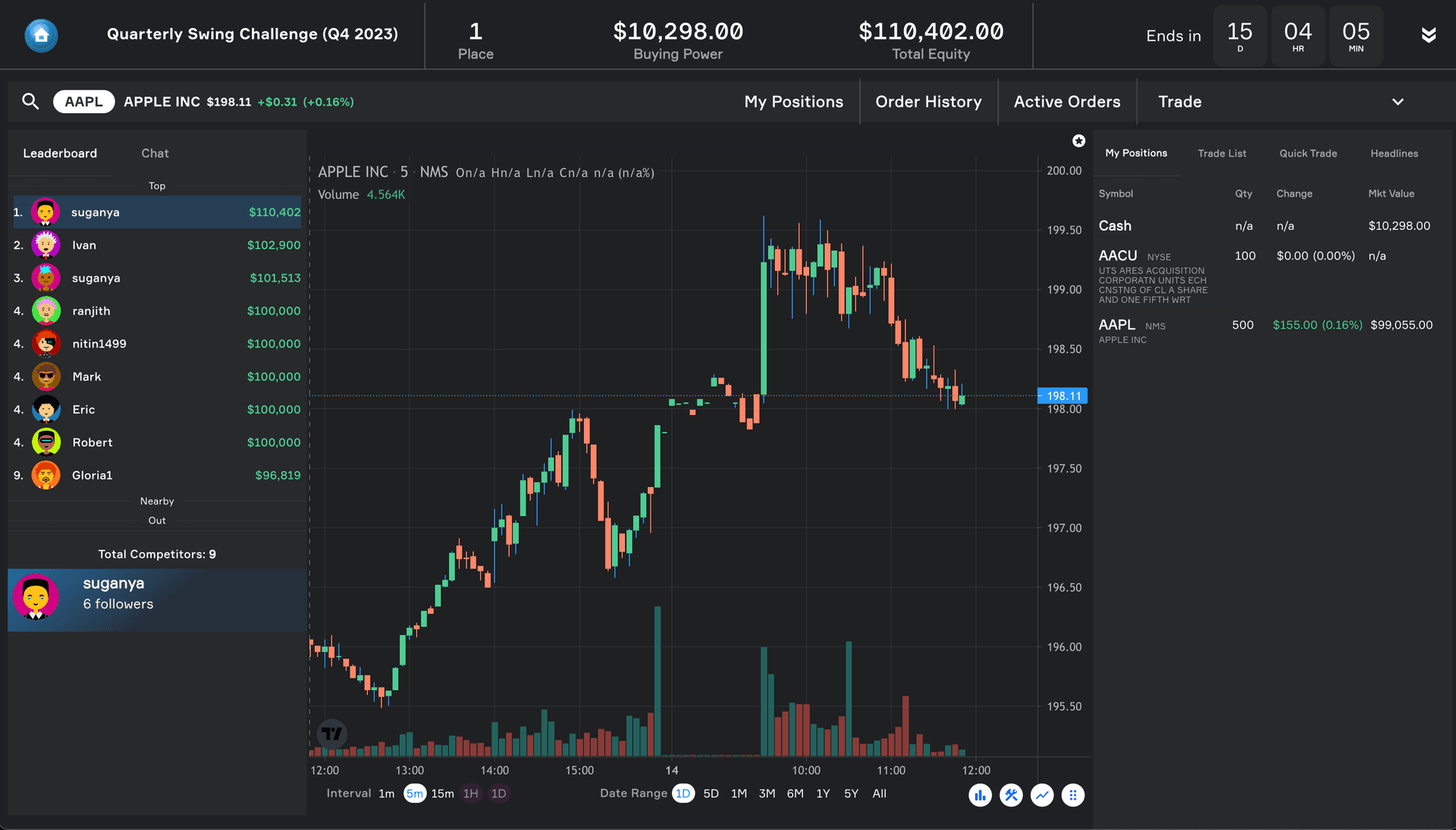Expand the Trade dropdown chevron
This screenshot has height=830, width=1456.
coord(1398,102)
